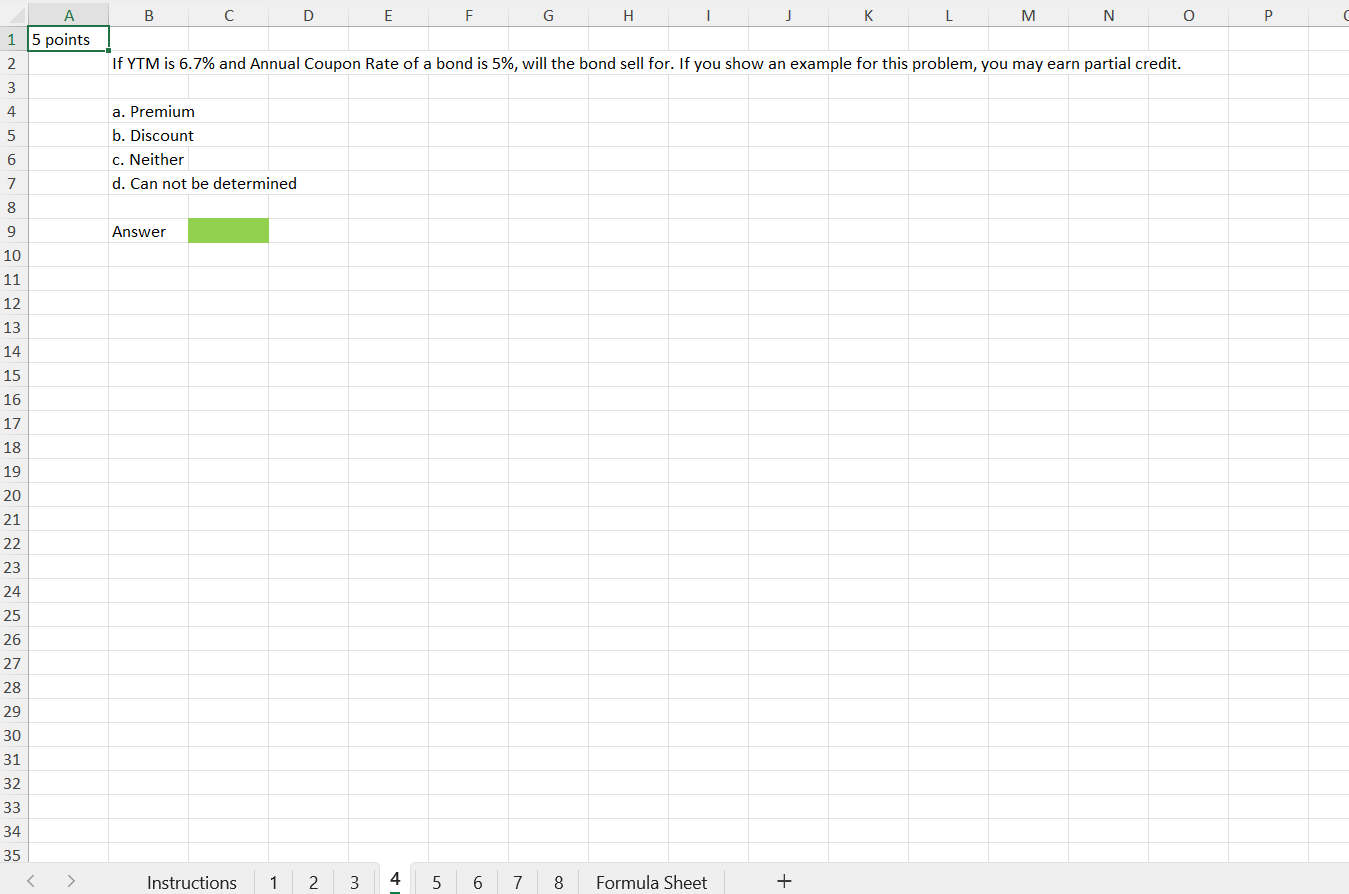Select column B by its header
Viewport: 1349px width, 894px height.
[148, 15]
